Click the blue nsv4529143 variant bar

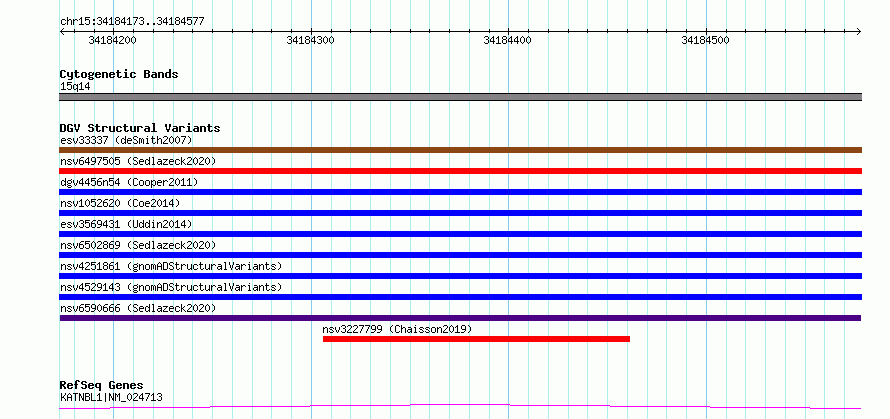(461, 297)
